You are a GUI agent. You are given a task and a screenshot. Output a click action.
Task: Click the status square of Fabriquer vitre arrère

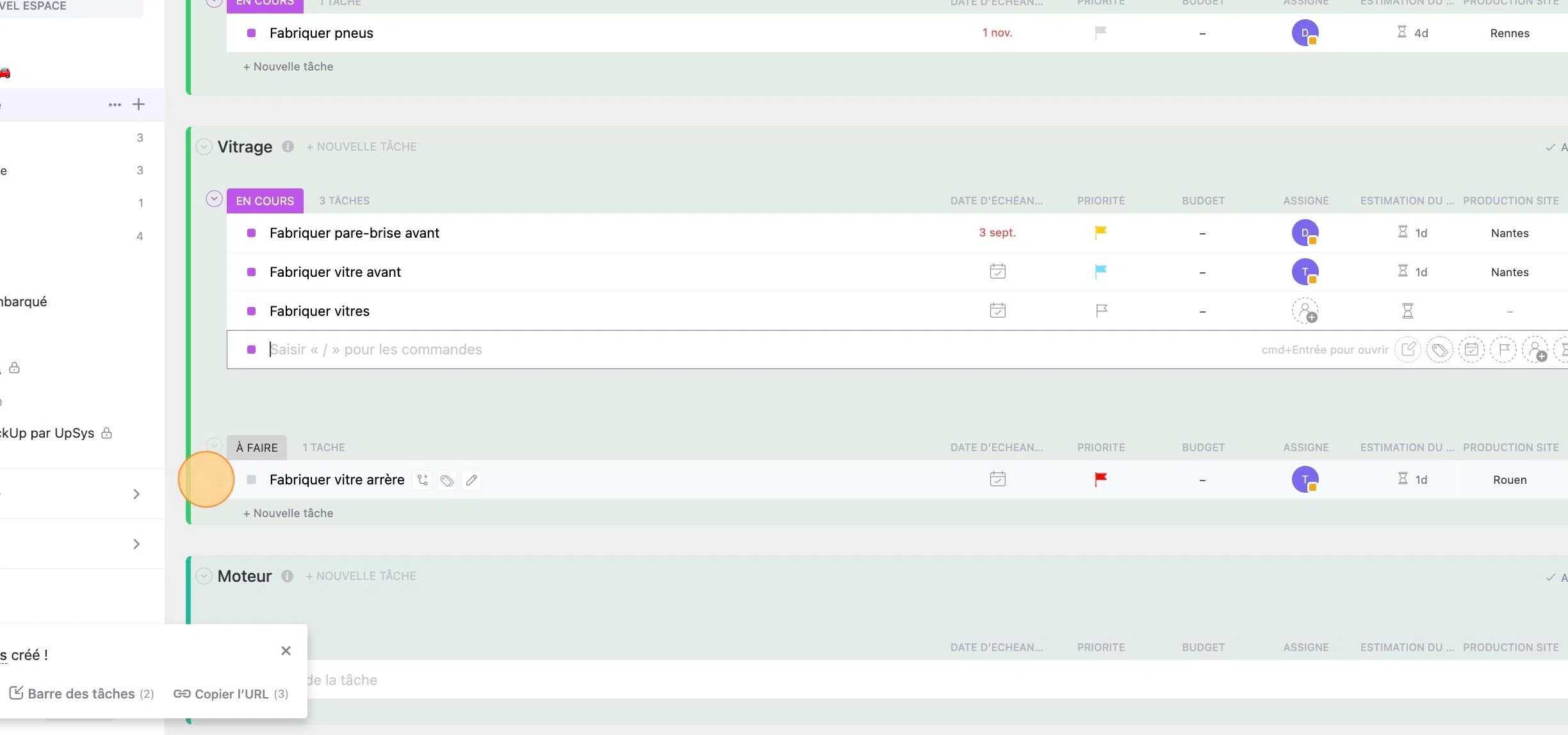click(252, 480)
